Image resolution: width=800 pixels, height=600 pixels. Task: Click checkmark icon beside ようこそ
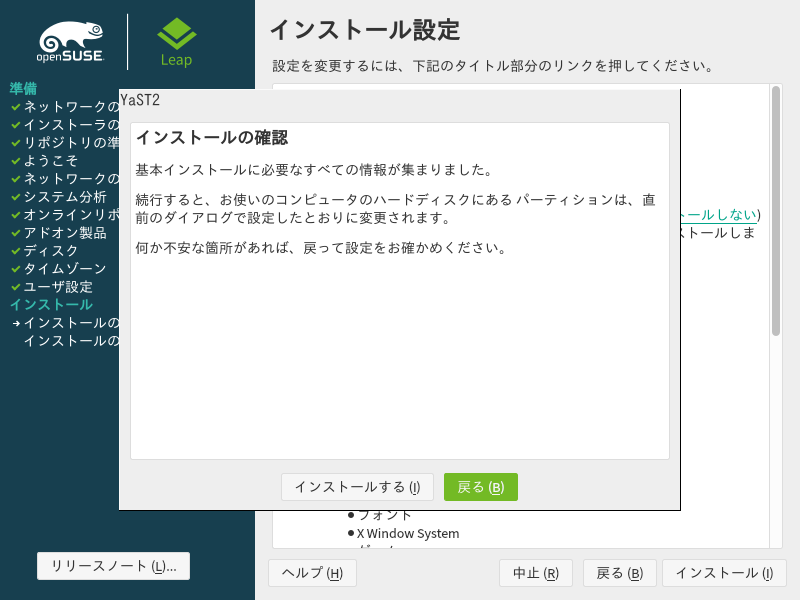click(16, 161)
